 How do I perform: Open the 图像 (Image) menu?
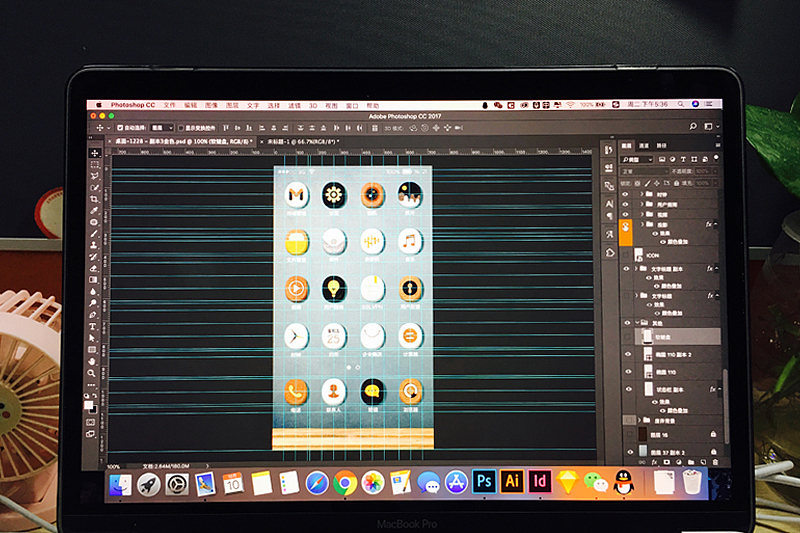211,105
